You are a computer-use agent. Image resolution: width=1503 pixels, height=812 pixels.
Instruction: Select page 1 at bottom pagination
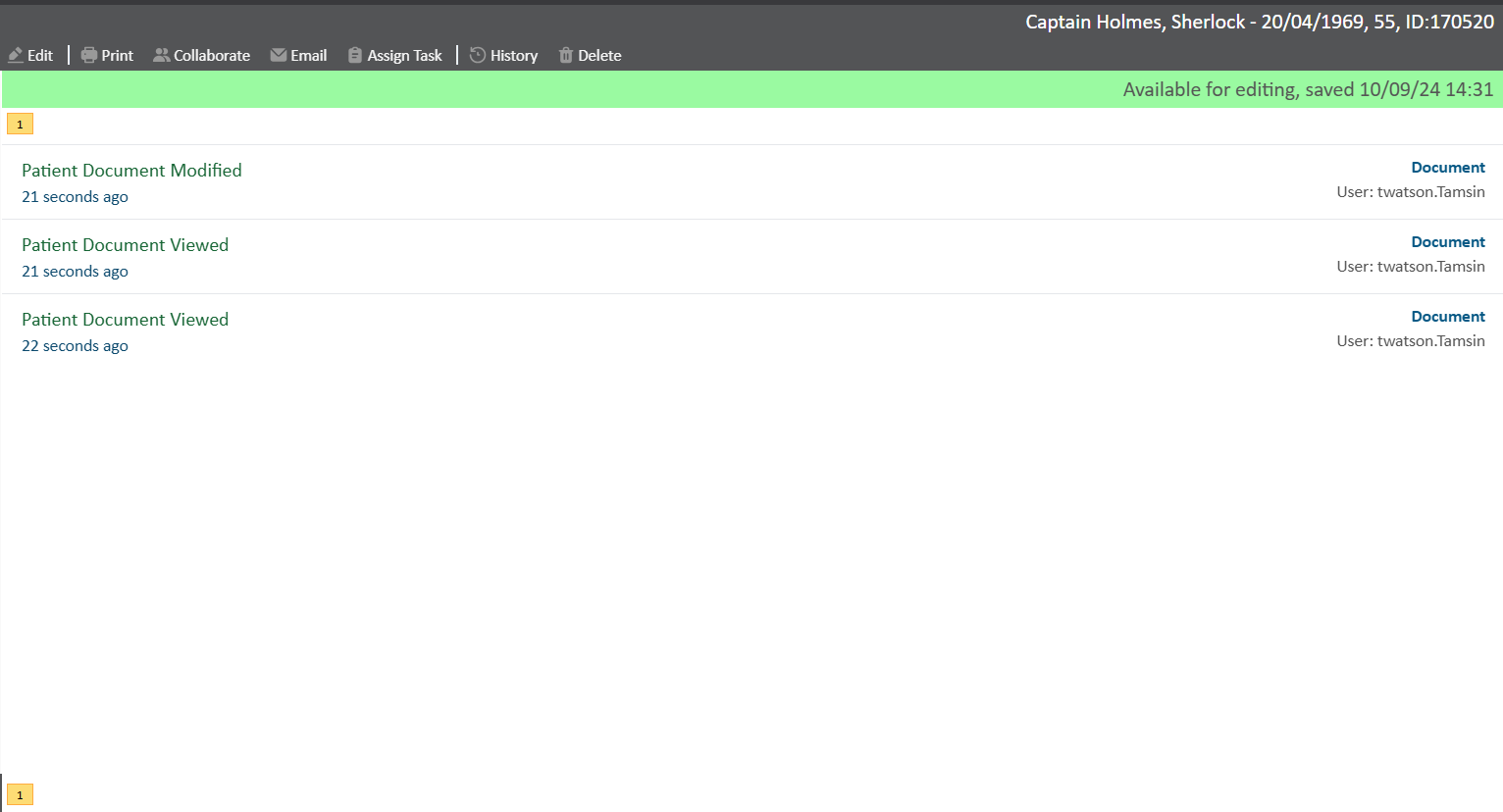(x=20, y=795)
